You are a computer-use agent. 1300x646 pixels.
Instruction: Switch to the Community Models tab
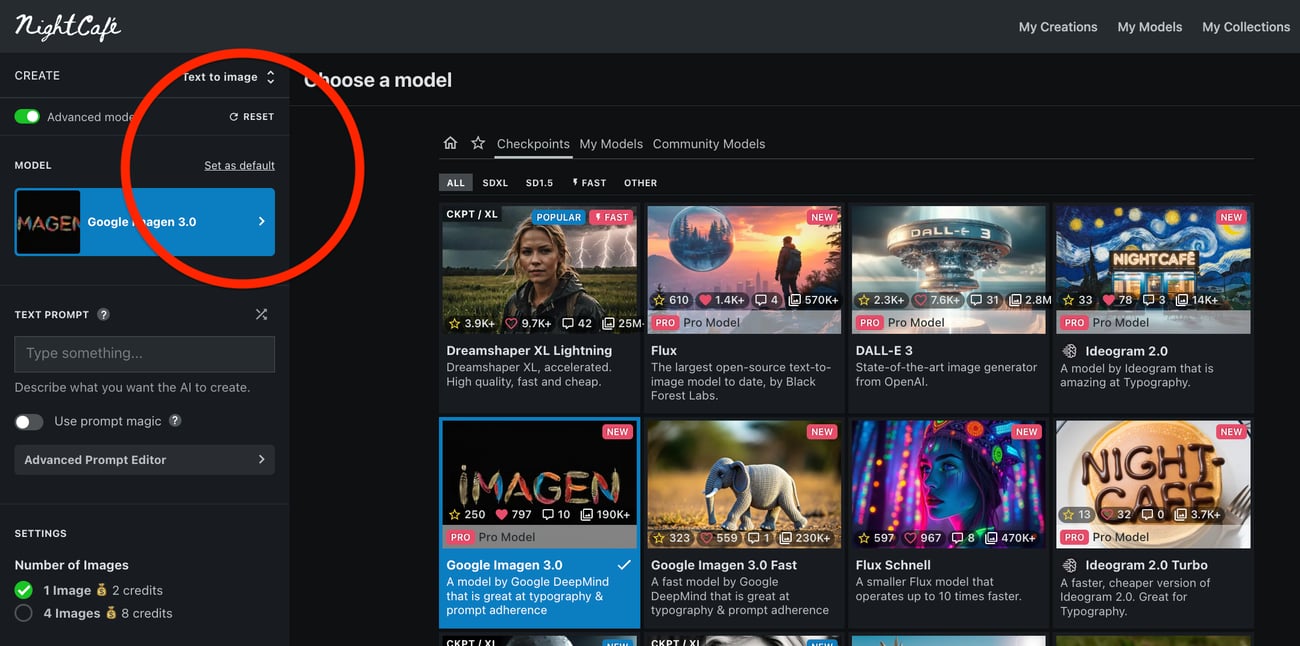click(x=709, y=144)
